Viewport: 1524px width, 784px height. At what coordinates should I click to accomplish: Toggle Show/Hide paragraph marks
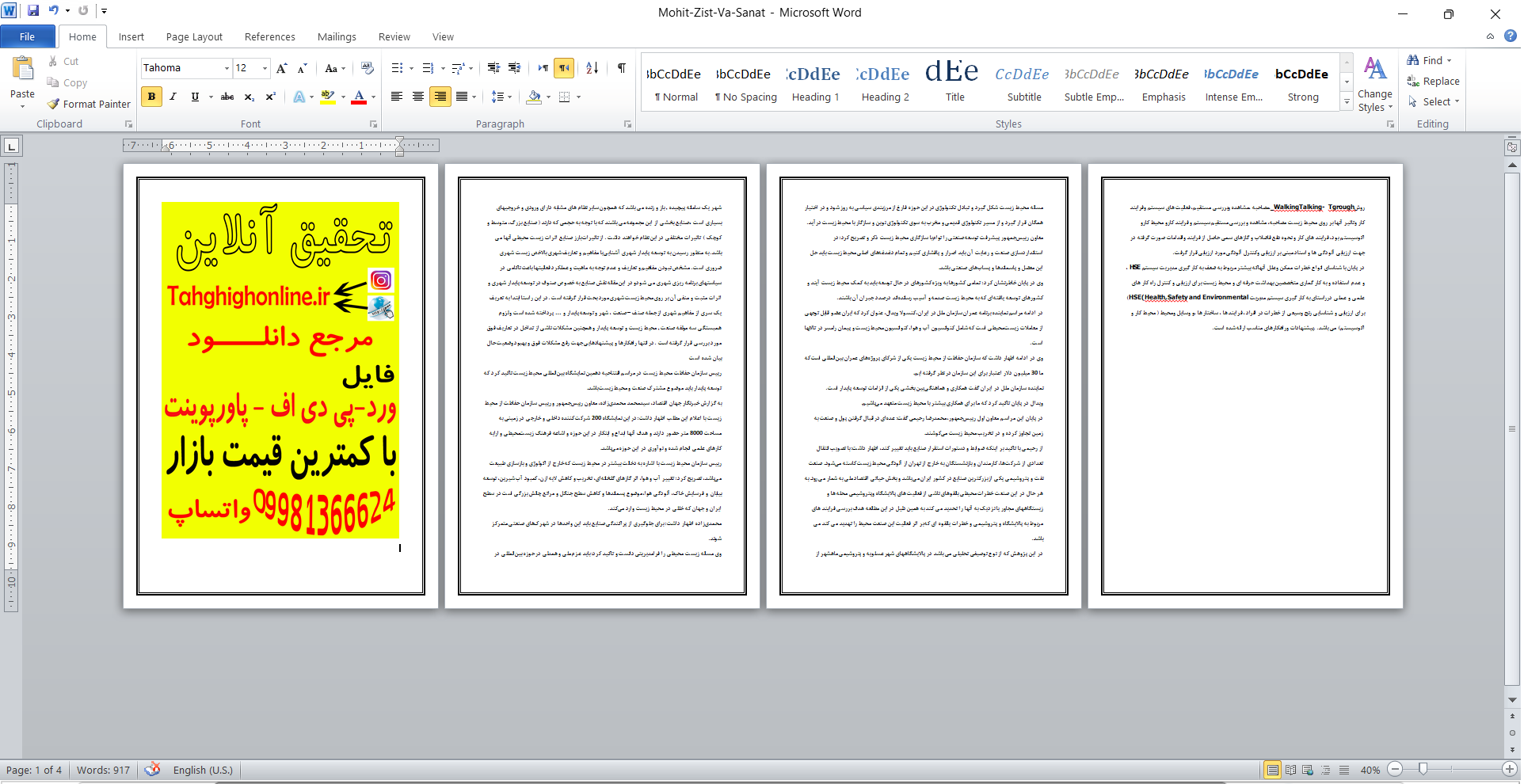pos(622,68)
